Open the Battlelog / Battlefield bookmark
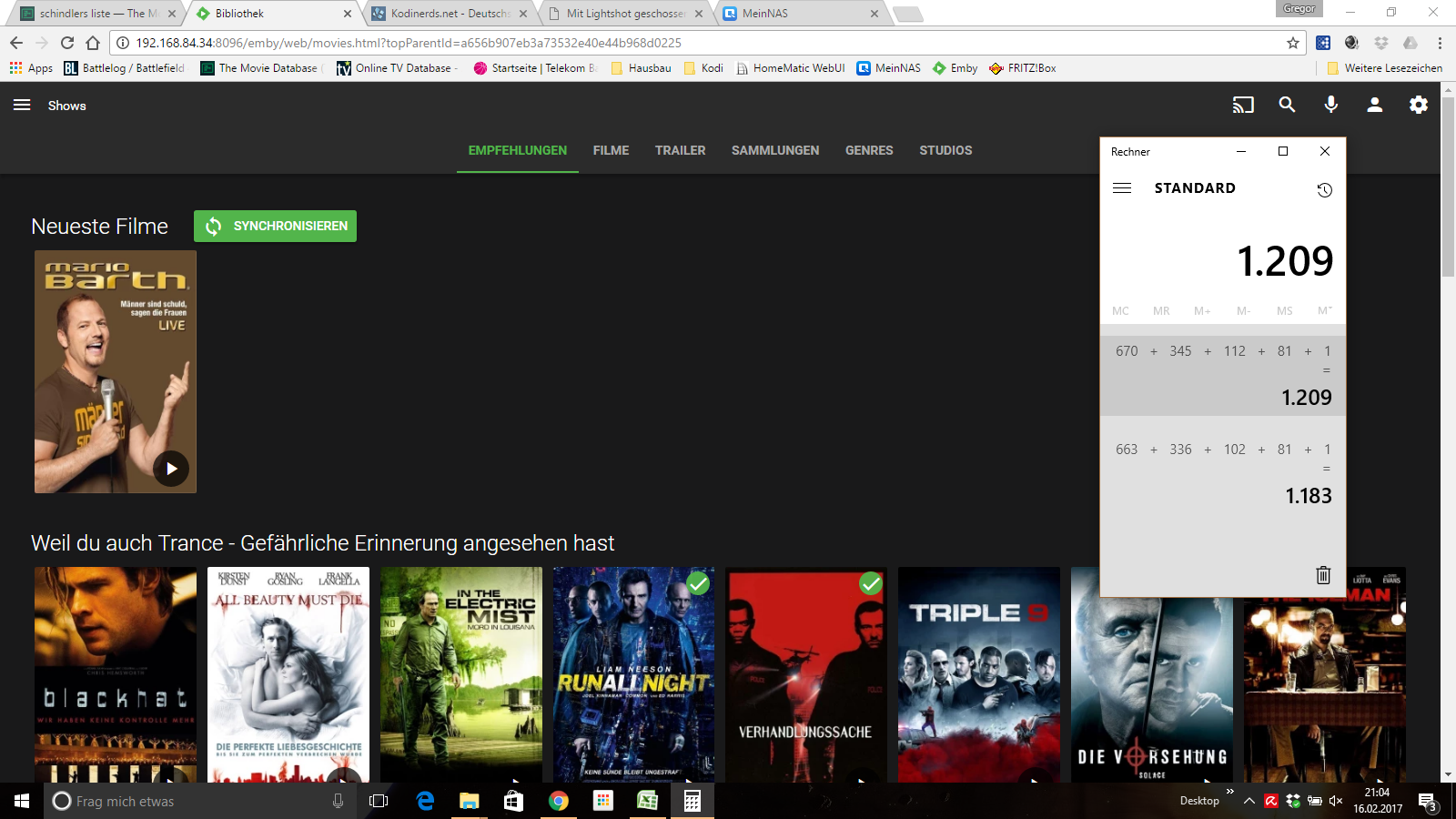Screen dimensions: 1456x819 coord(125,68)
